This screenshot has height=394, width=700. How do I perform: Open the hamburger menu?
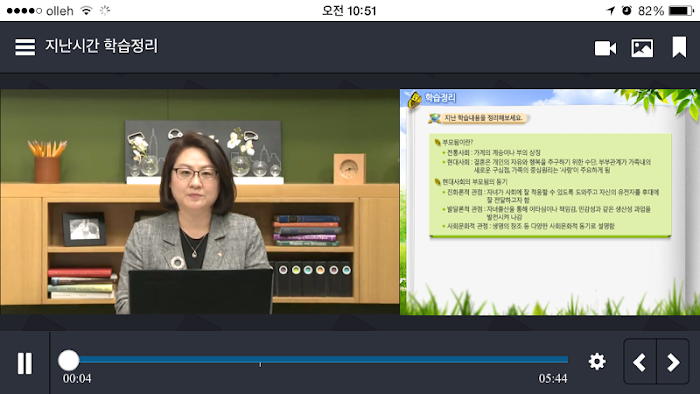25,47
